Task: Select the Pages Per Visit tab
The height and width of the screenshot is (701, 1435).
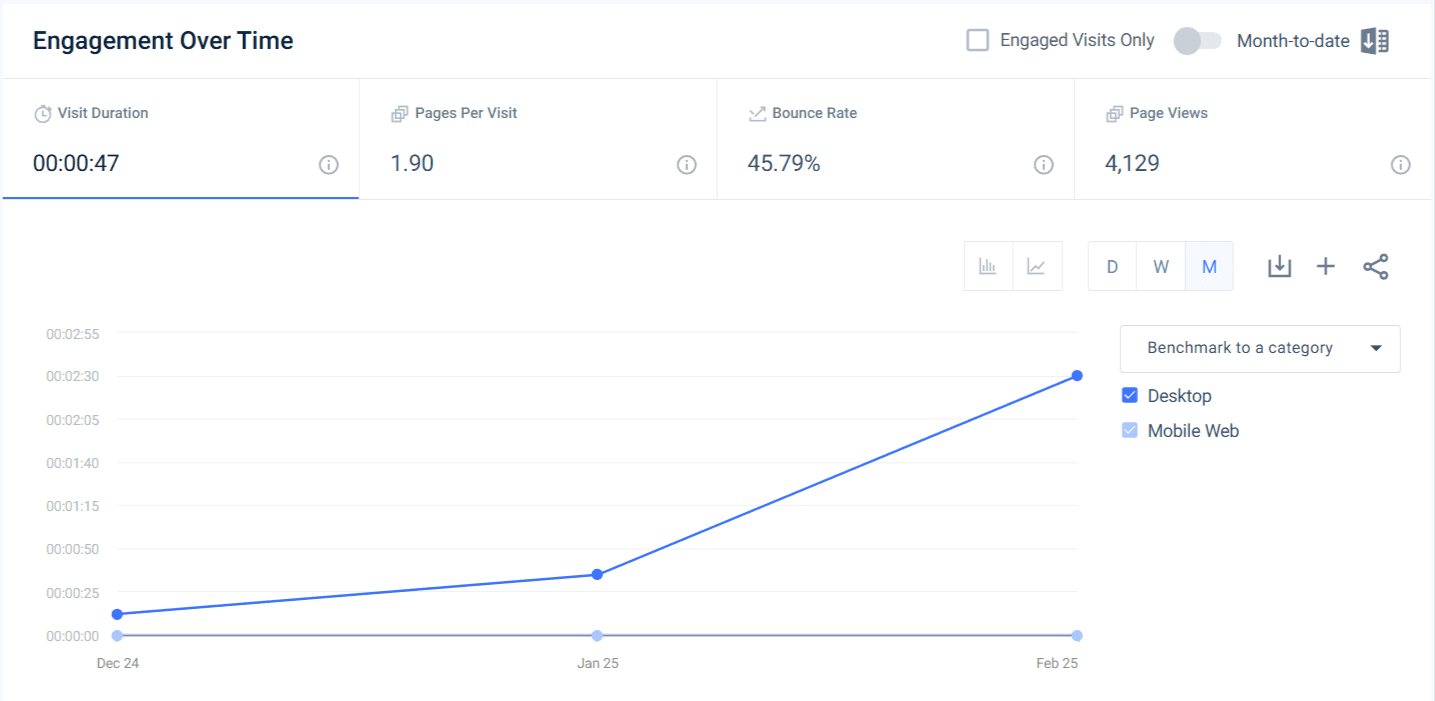Action: coord(538,139)
